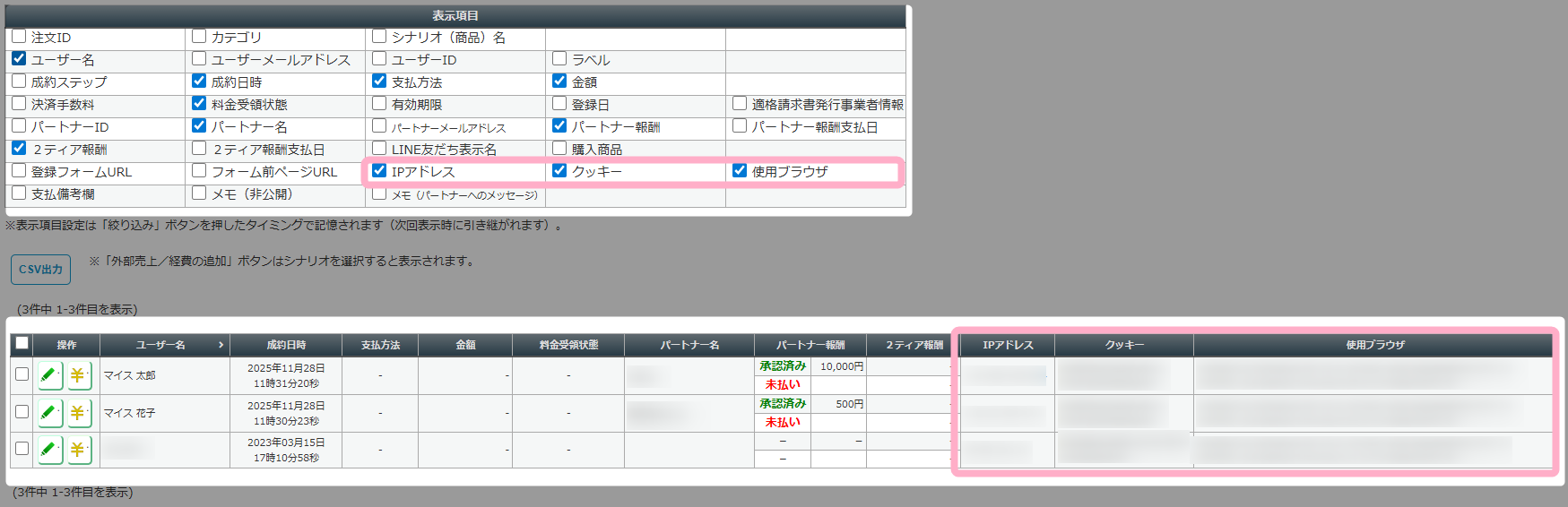Toggle the select-all checkbox in table header
The height and width of the screenshot is (507, 1568).
click(22, 343)
